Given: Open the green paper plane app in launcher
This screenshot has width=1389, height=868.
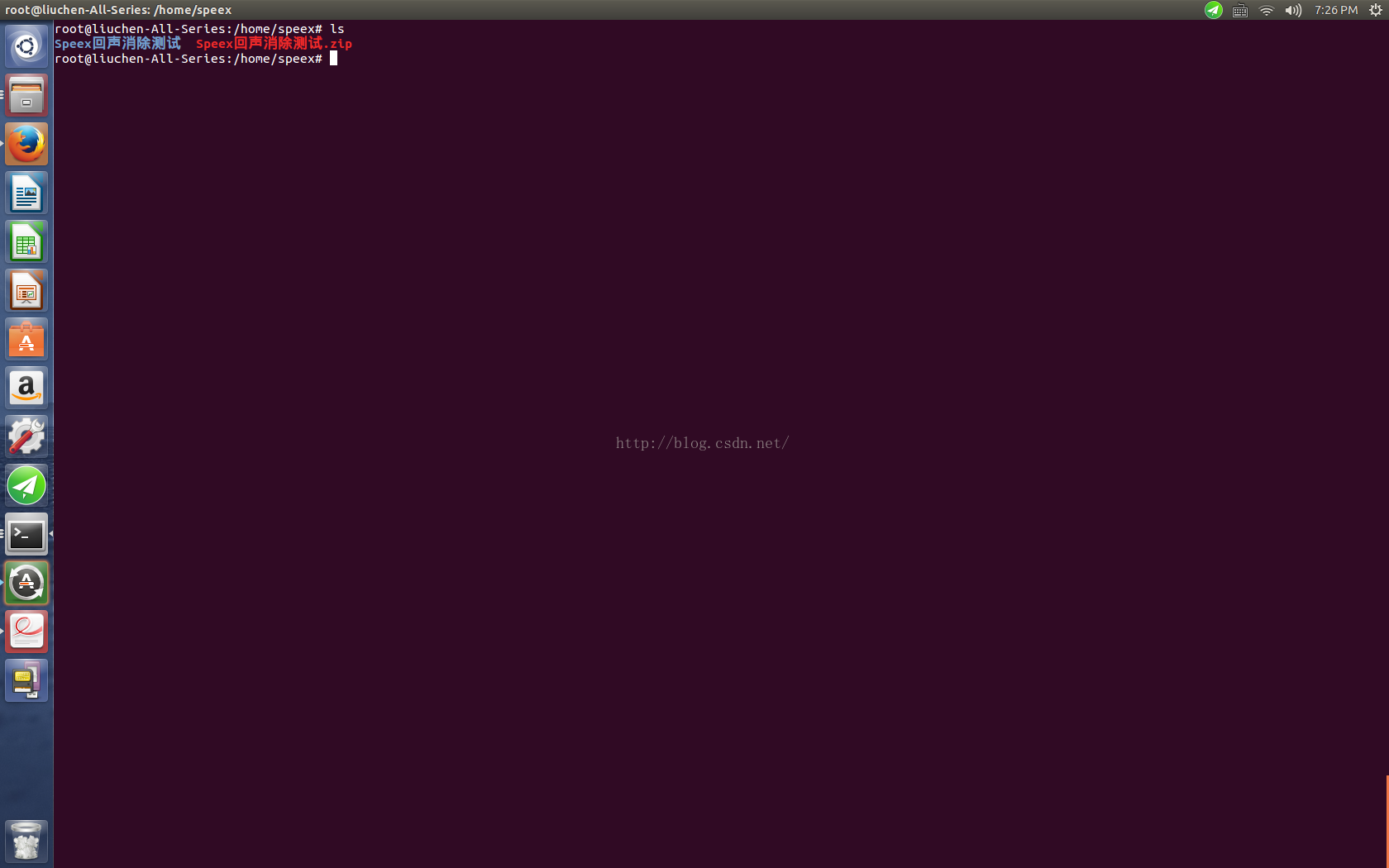Looking at the screenshot, I should point(26,485).
